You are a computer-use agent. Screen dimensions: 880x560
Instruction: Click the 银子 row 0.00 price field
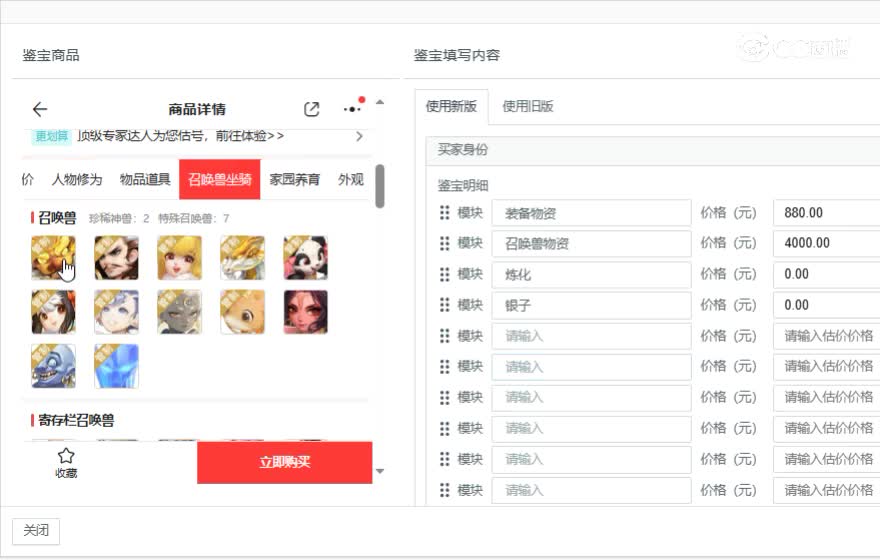(827, 305)
